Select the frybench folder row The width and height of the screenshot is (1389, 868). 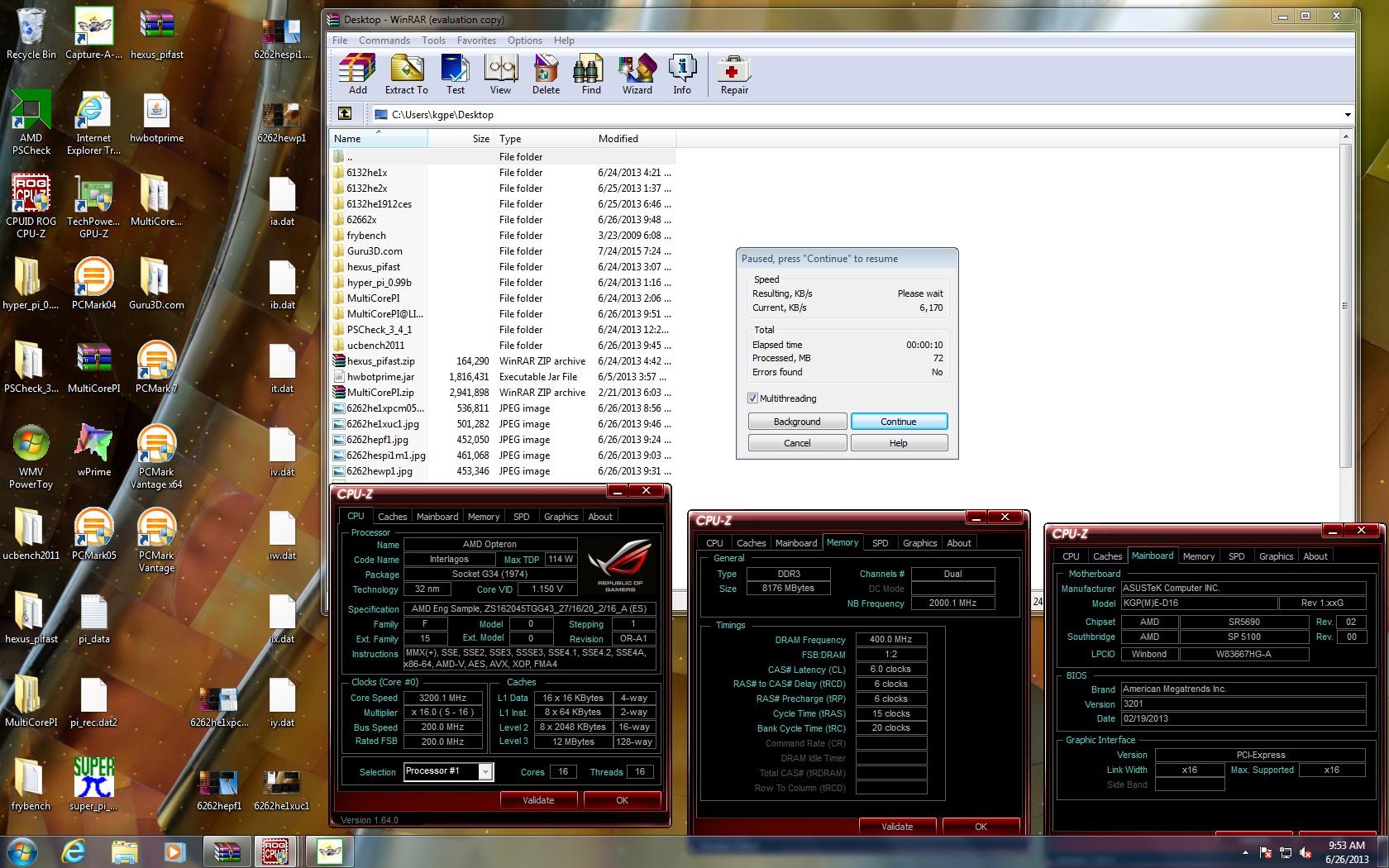point(503,236)
